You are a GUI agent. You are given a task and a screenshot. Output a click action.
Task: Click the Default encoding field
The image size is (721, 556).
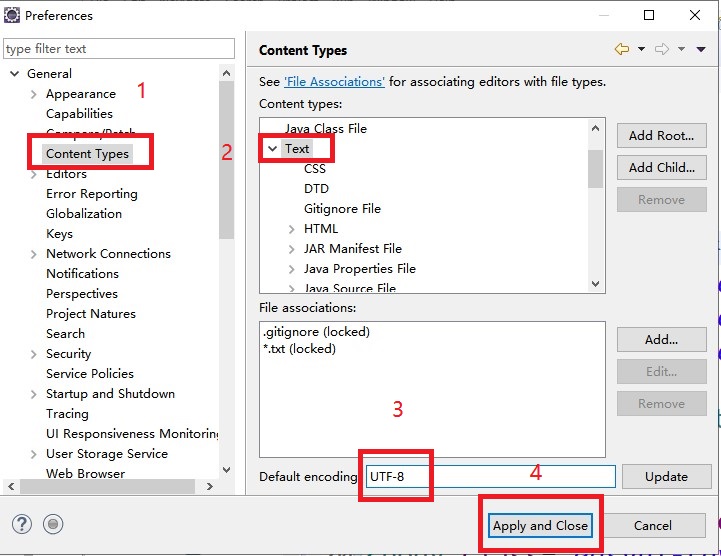click(x=490, y=476)
